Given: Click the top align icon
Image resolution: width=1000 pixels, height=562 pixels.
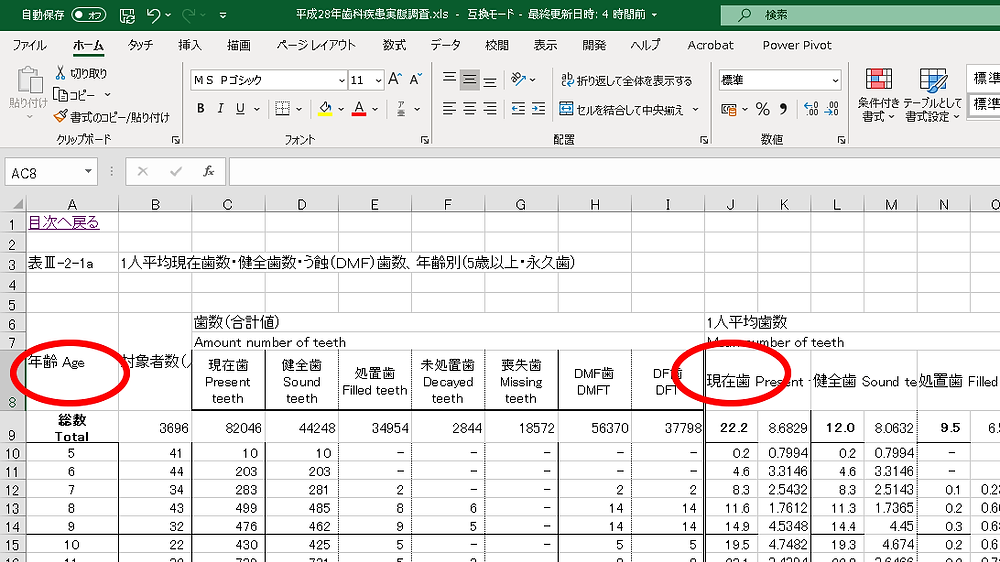Looking at the screenshot, I should click(x=449, y=79).
